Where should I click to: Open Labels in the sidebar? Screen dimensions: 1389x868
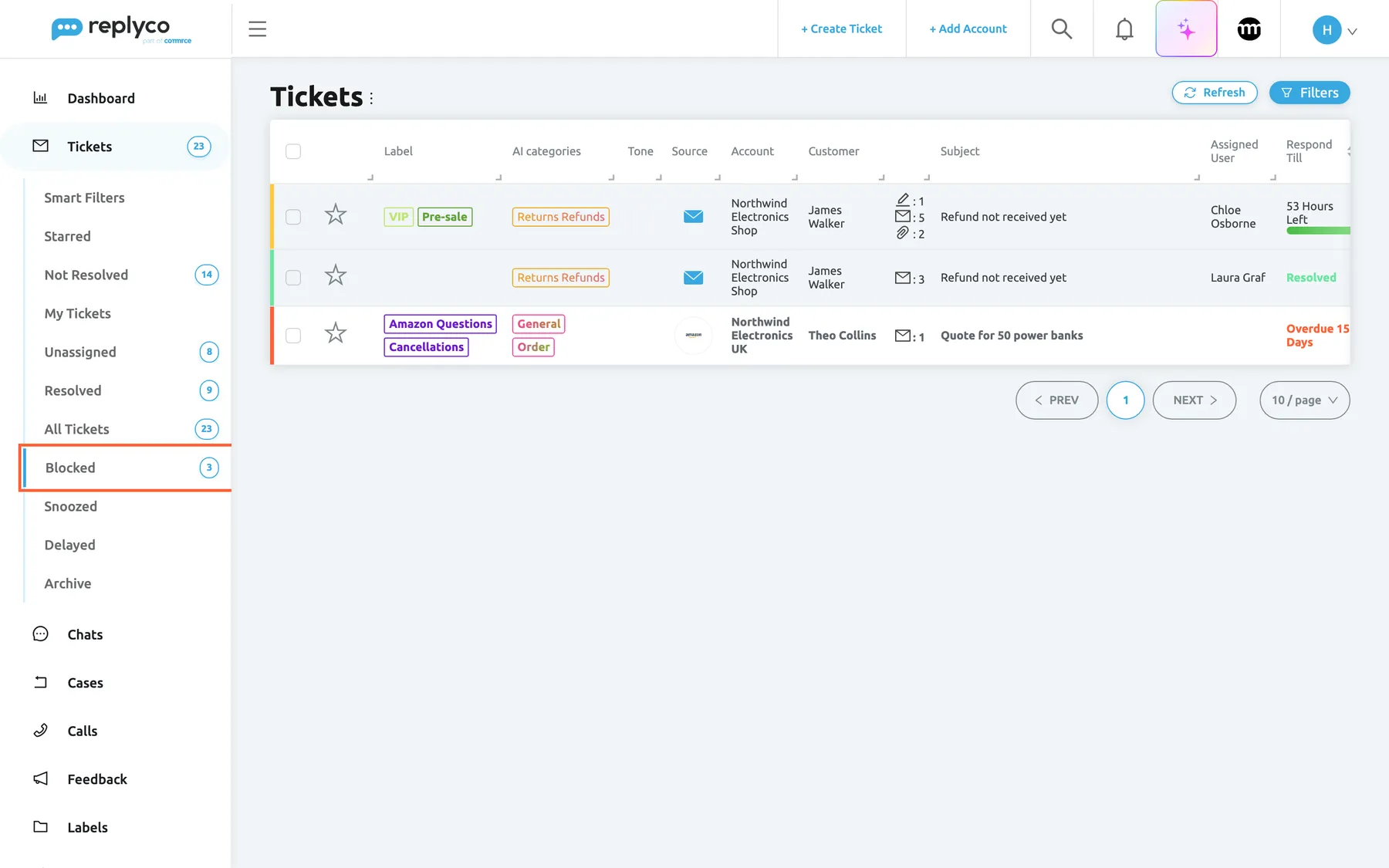87,827
